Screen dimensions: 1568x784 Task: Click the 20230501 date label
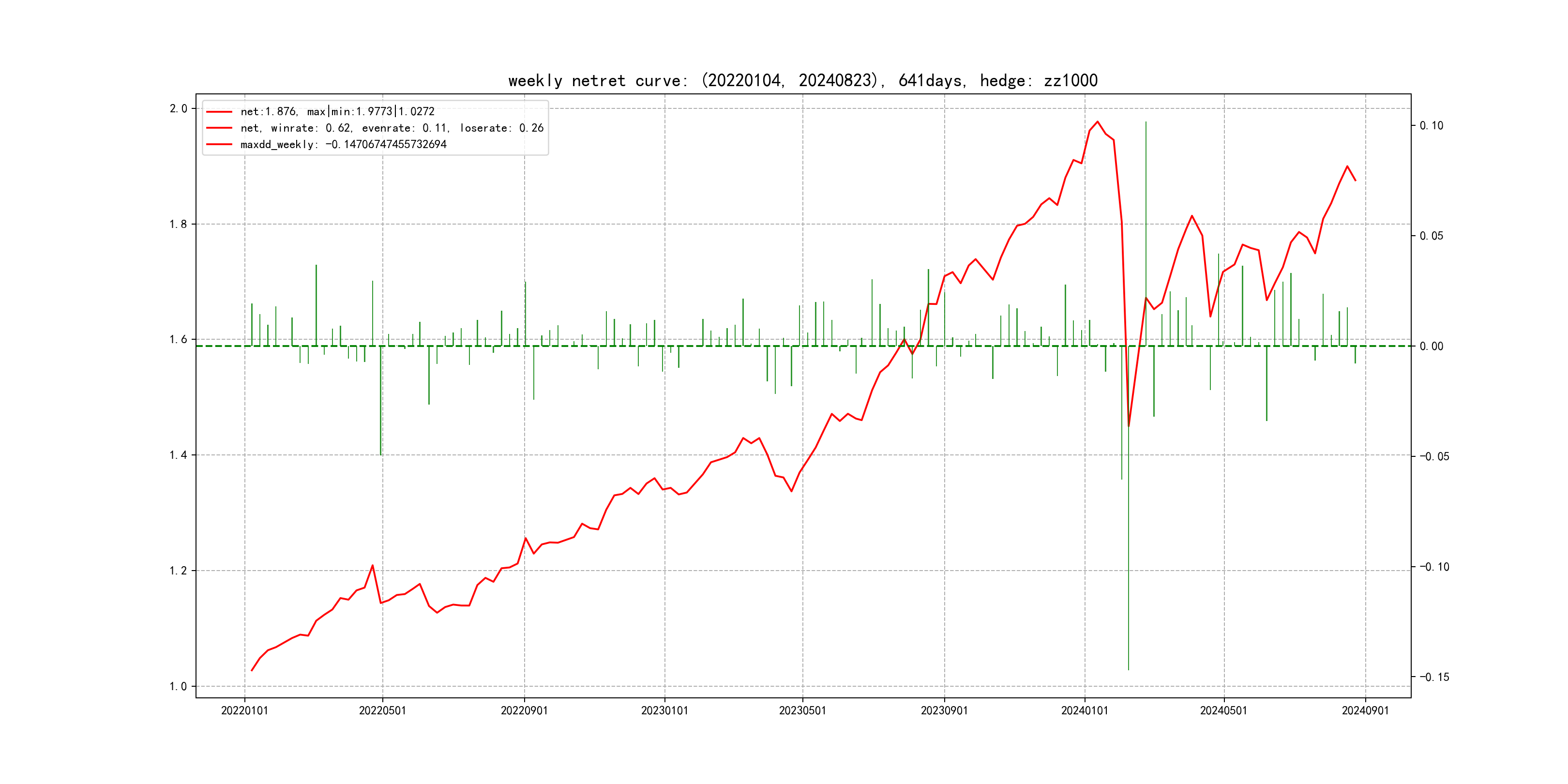[802, 710]
